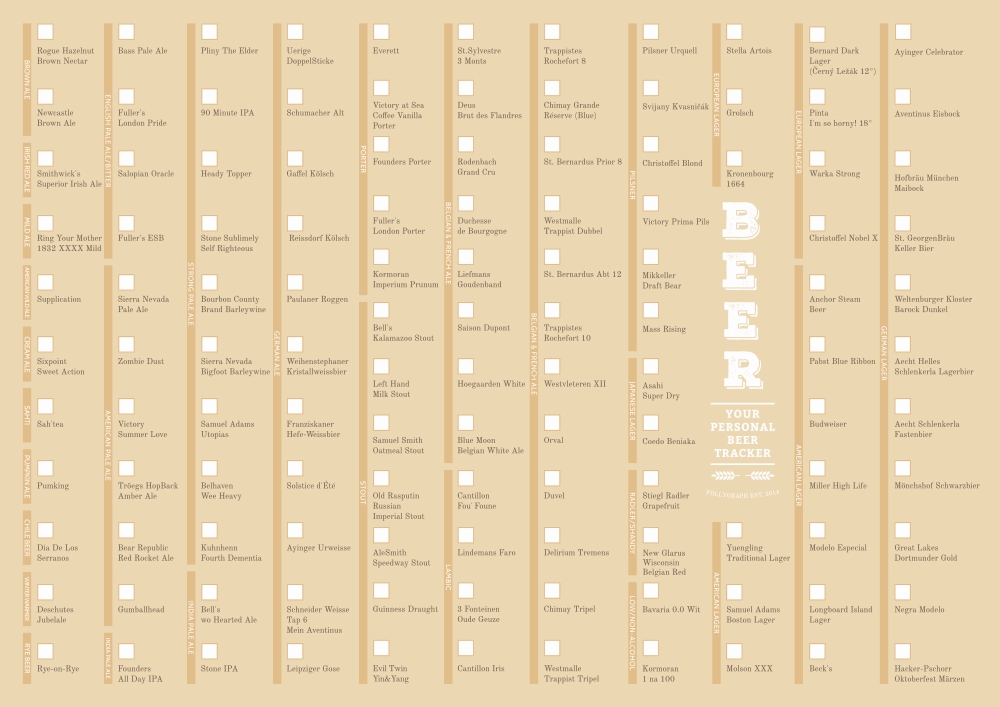The width and height of the screenshot is (1000, 707).
Task: Click the Yuengling Traditional Lager label
Action: pos(758,553)
